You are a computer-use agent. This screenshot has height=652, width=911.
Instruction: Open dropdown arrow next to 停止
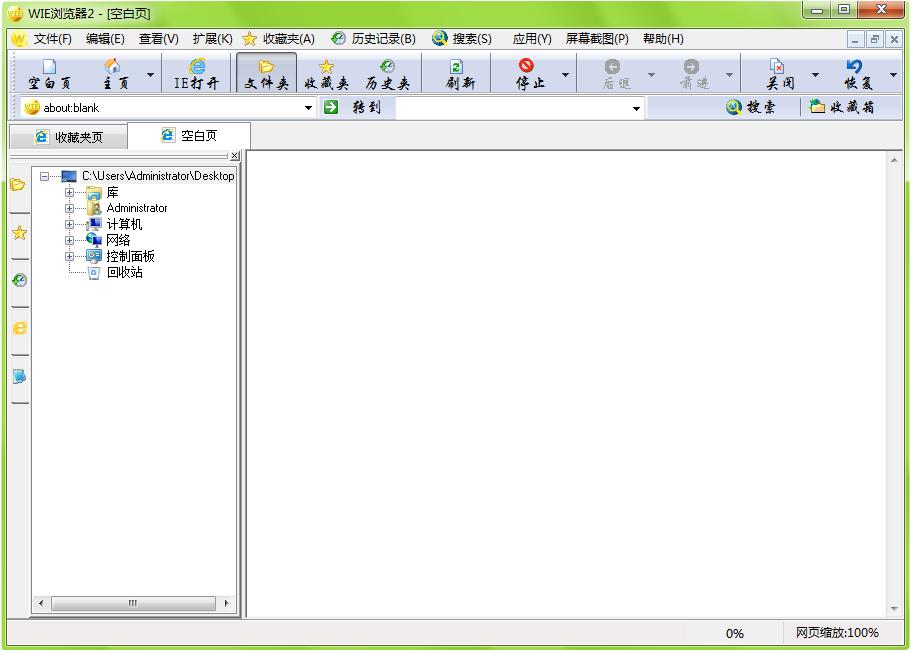click(x=565, y=74)
